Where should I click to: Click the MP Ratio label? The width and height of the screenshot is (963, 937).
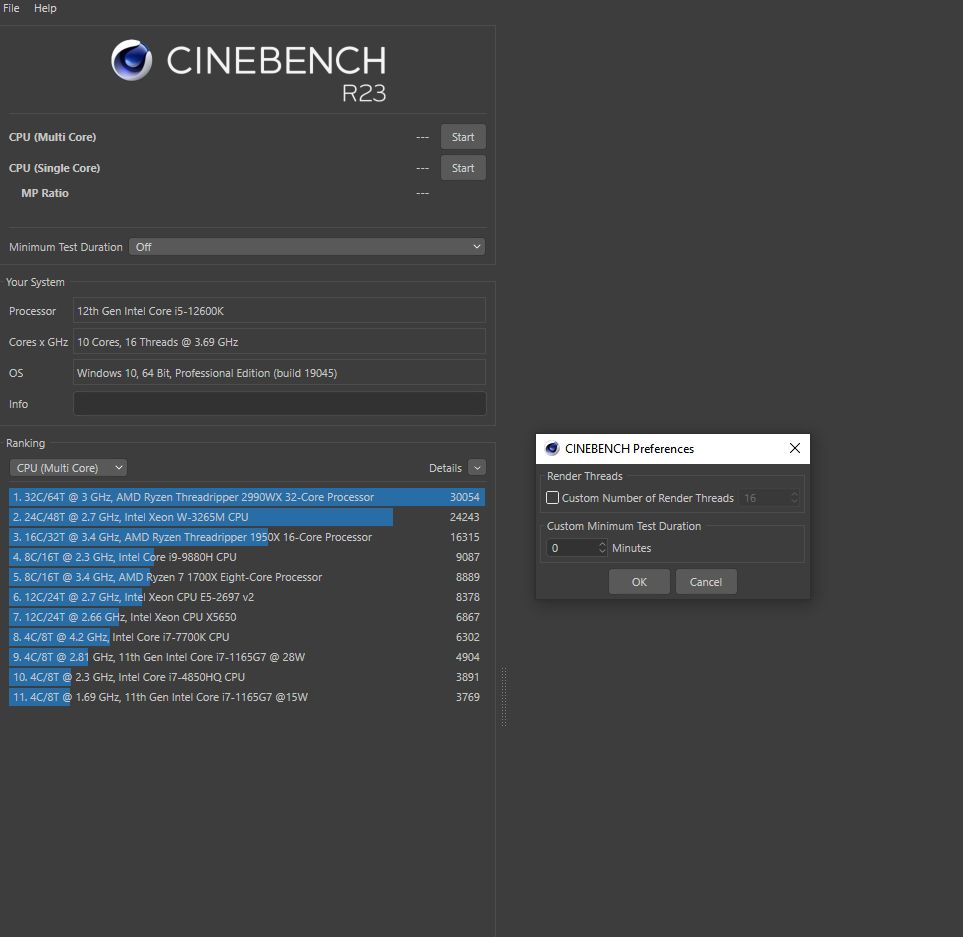(x=45, y=193)
